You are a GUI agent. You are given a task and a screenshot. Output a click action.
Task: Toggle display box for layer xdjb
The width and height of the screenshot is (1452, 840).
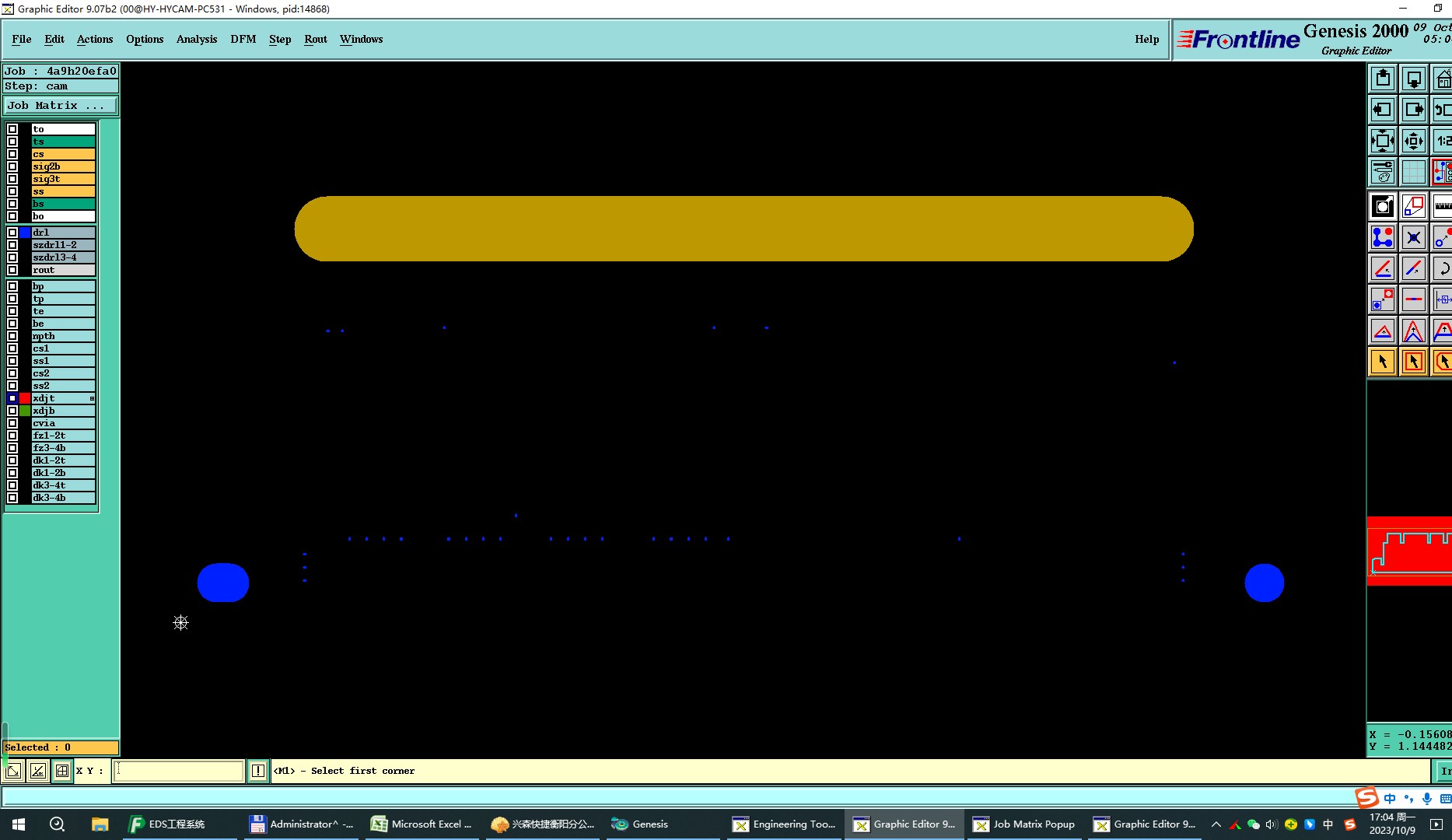click(12, 411)
